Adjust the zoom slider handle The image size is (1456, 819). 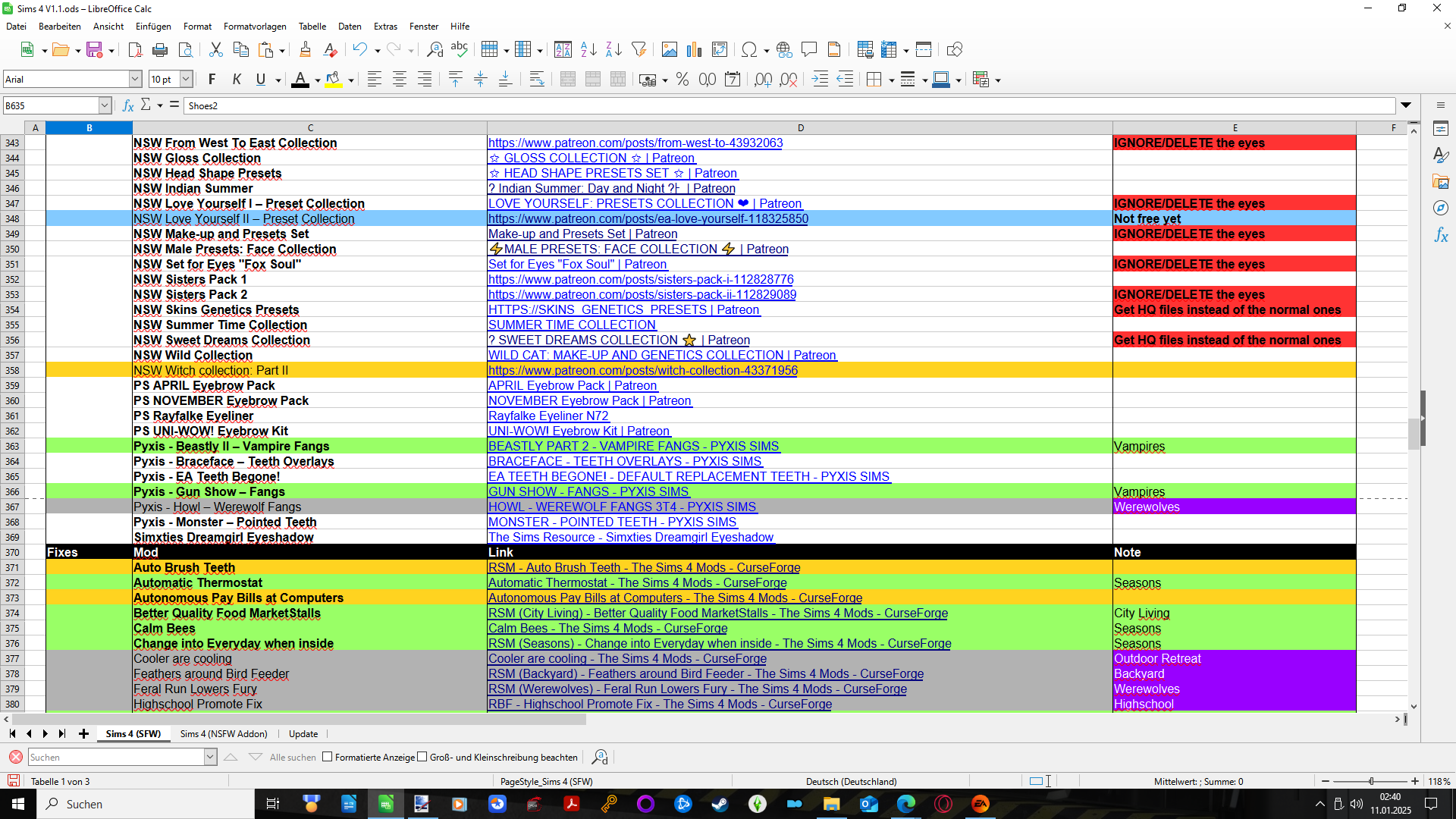coord(1371,781)
